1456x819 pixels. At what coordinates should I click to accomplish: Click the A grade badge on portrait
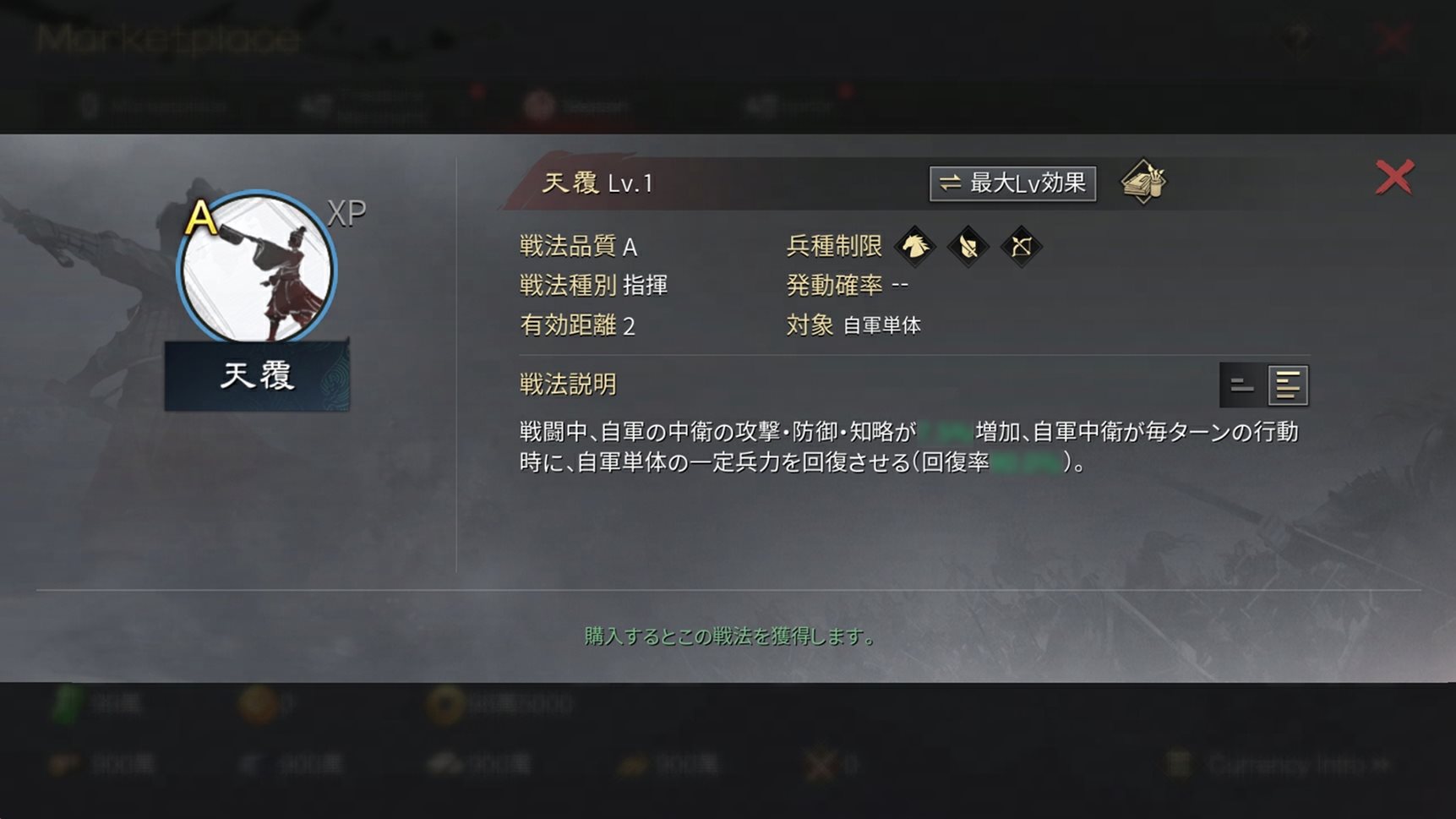pos(201,217)
